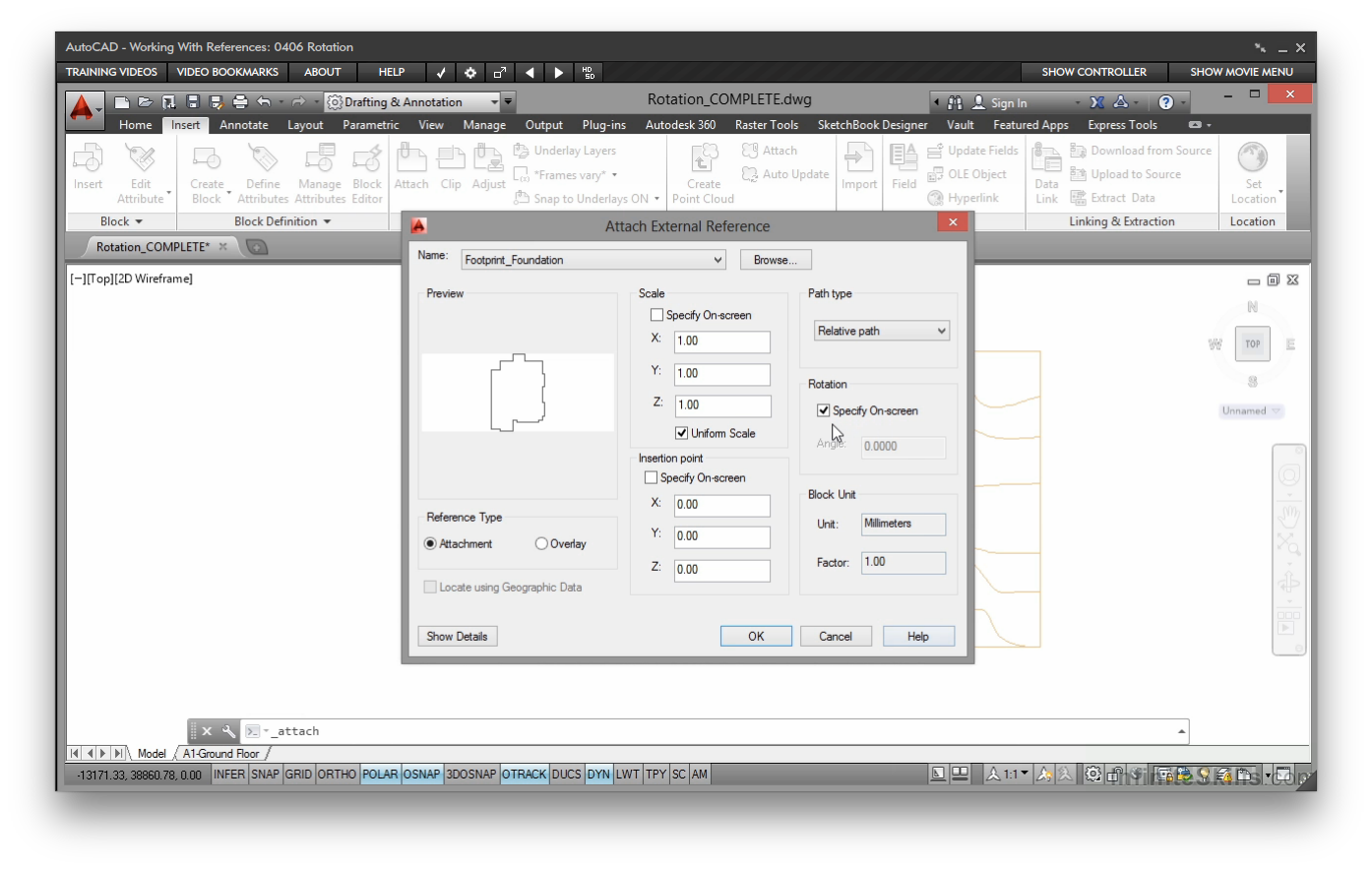The width and height of the screenshot is (1372, 870).
Task: Uncheck the Uniform Scale checkbox
Action: pos(681,433)
